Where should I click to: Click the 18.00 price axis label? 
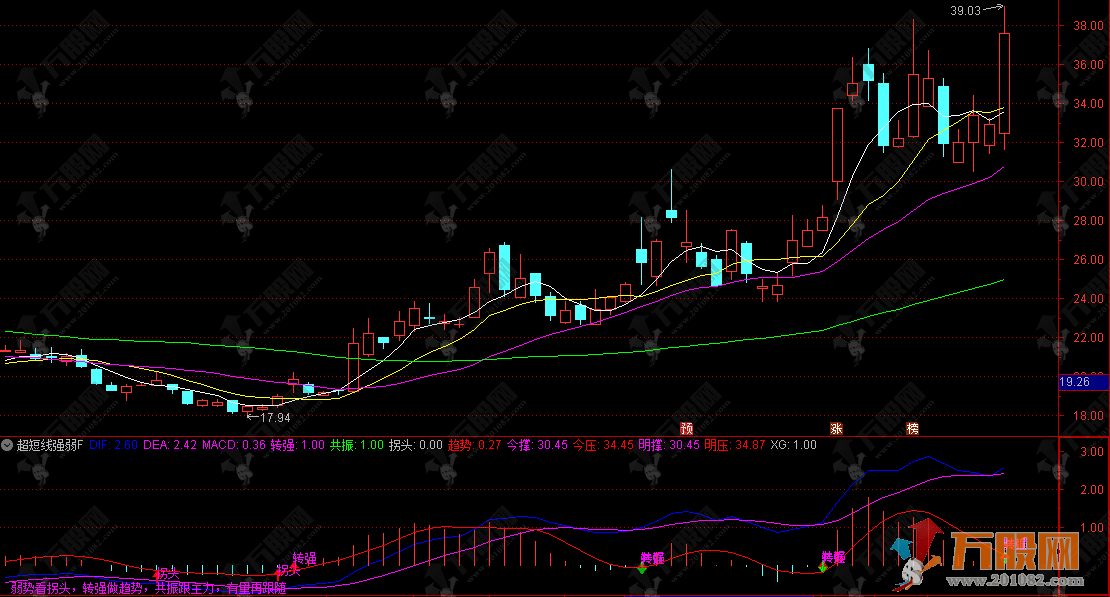1089,416
